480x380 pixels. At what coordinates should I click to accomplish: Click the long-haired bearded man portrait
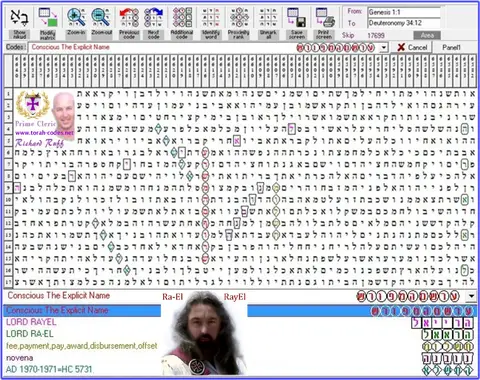(205, 333)
